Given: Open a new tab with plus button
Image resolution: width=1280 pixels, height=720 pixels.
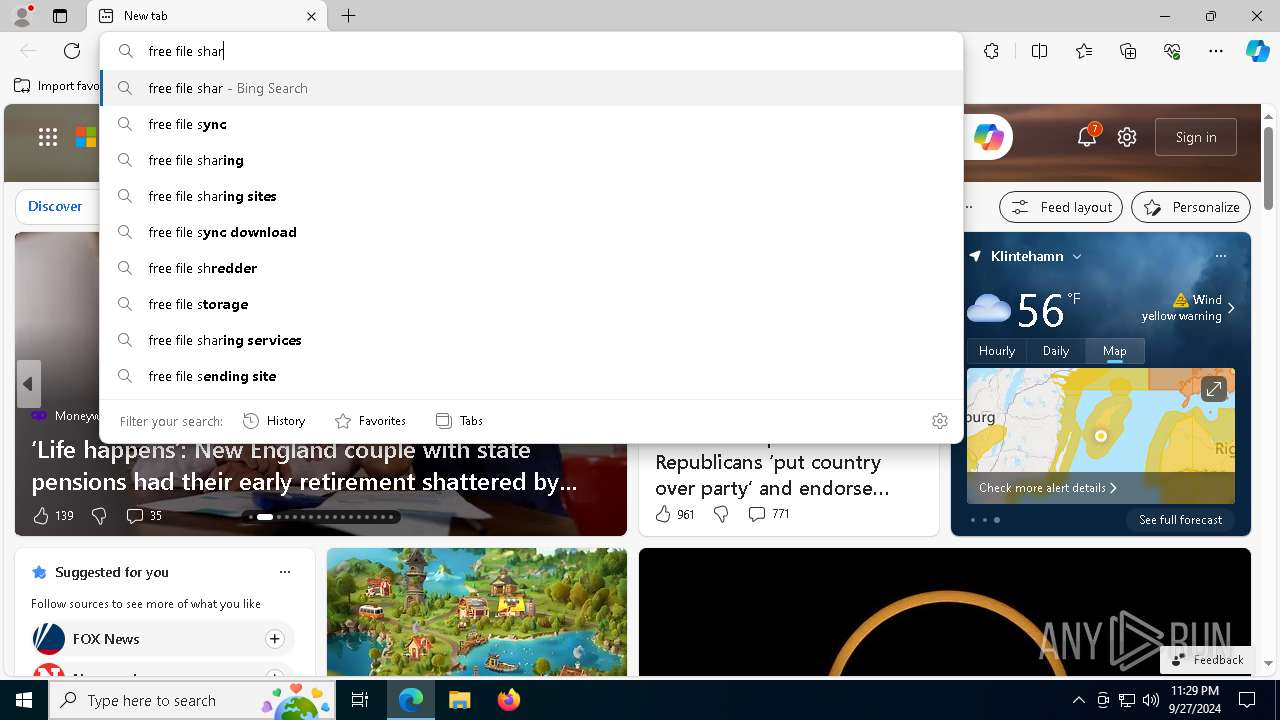Looking at the screenshot, I should (x=348, y=16).
